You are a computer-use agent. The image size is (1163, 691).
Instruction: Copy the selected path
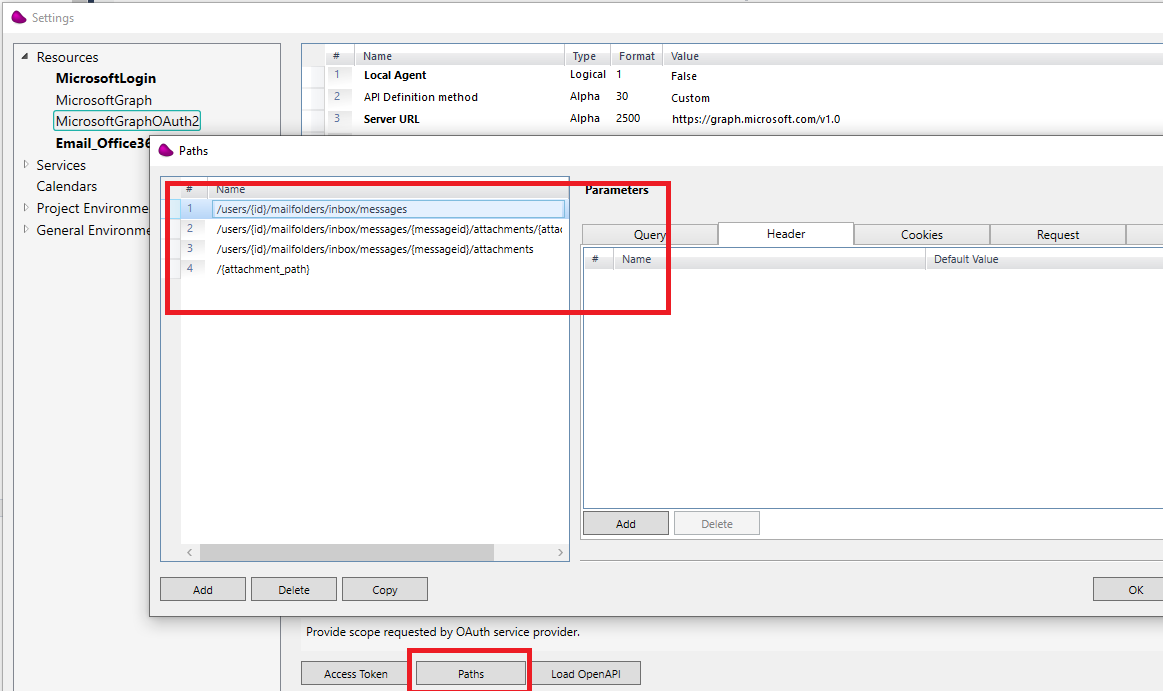384,588
